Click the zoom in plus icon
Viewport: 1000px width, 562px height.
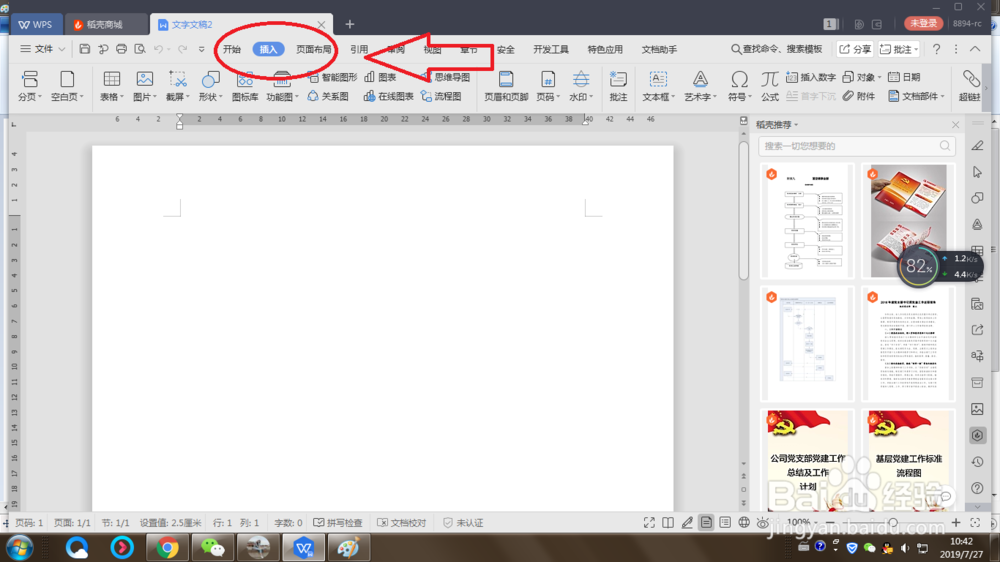tap(956, 522)
